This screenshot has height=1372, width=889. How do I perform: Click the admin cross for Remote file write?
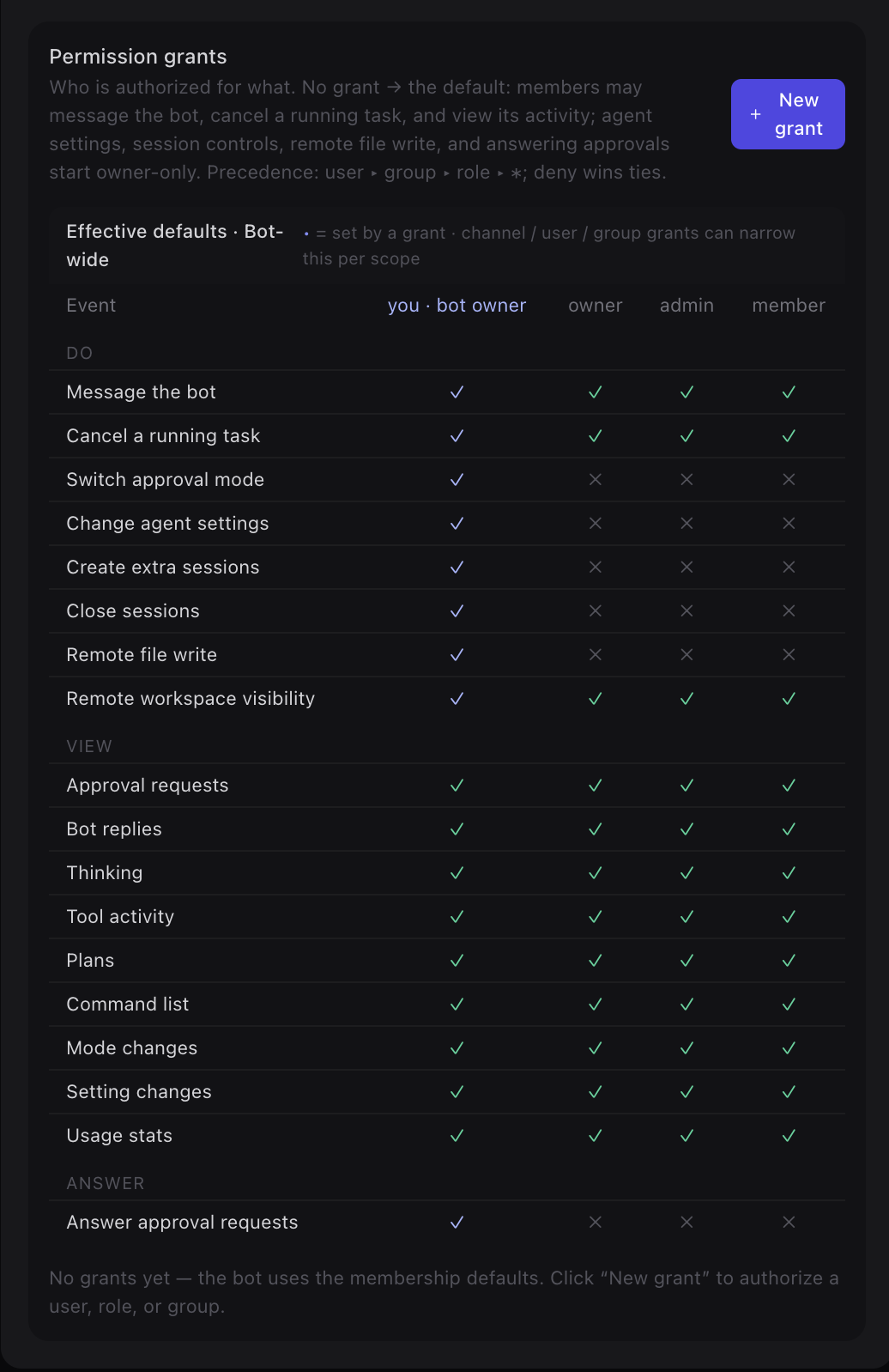[x=686, y=655]
